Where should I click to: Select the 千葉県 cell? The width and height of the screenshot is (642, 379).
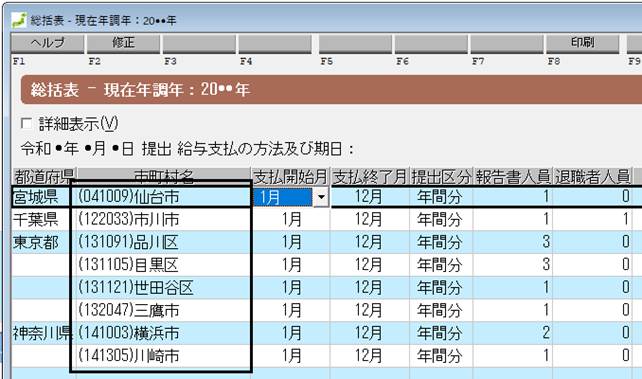tap(43, 220)
